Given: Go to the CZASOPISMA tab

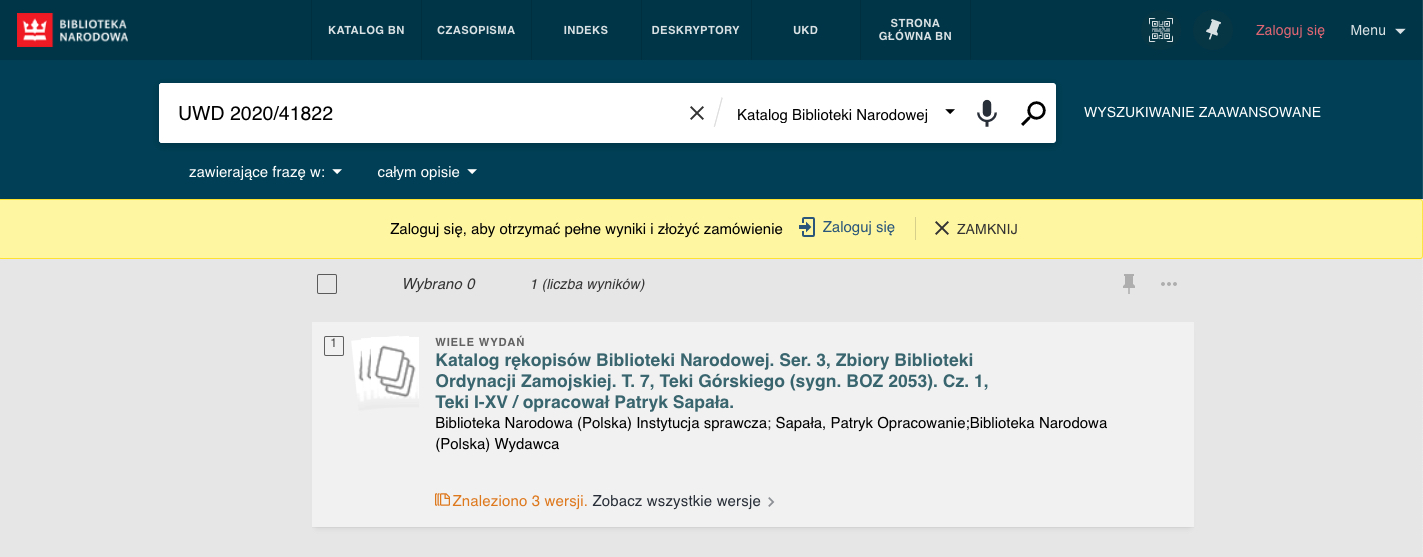Looking at the screenshot, I should [476, 30].
